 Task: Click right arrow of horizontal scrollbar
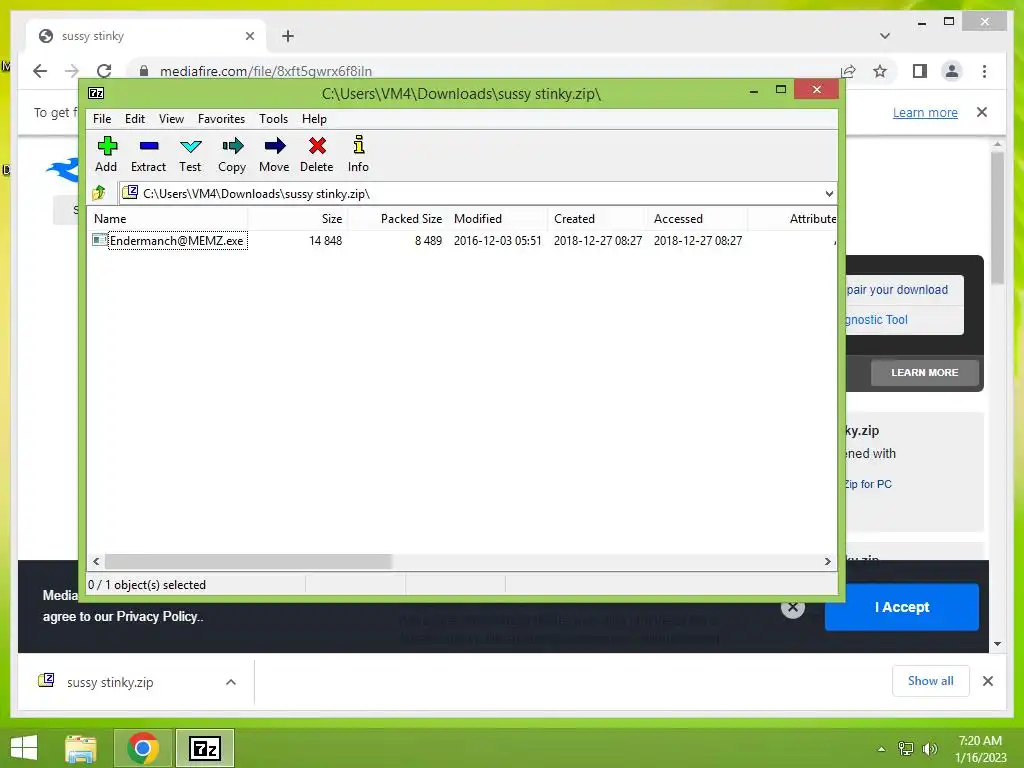pyautogui.click(x=827, y=562)
